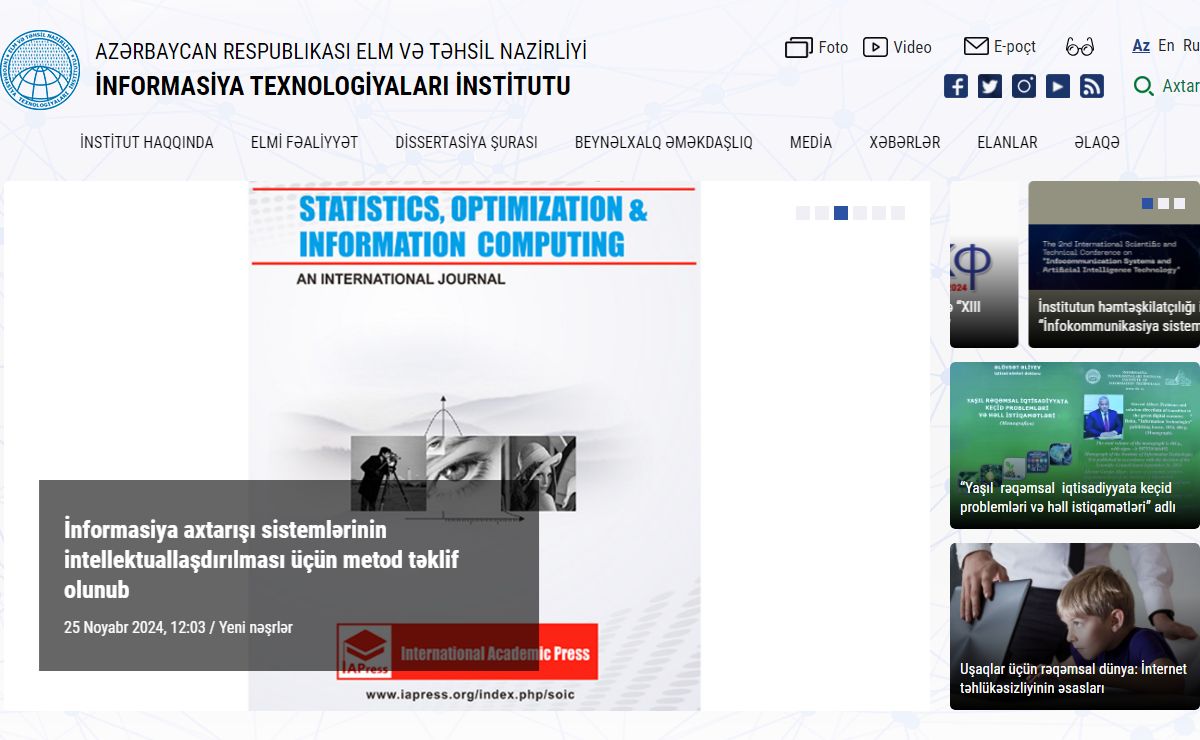Click the Axtar search label

(x=1181, y=86)
